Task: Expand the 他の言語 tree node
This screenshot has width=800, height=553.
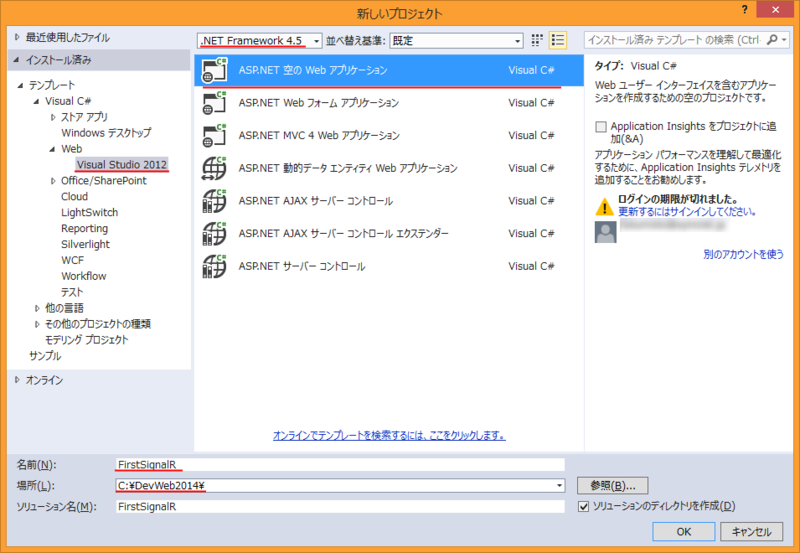Action: click(37, 308)
